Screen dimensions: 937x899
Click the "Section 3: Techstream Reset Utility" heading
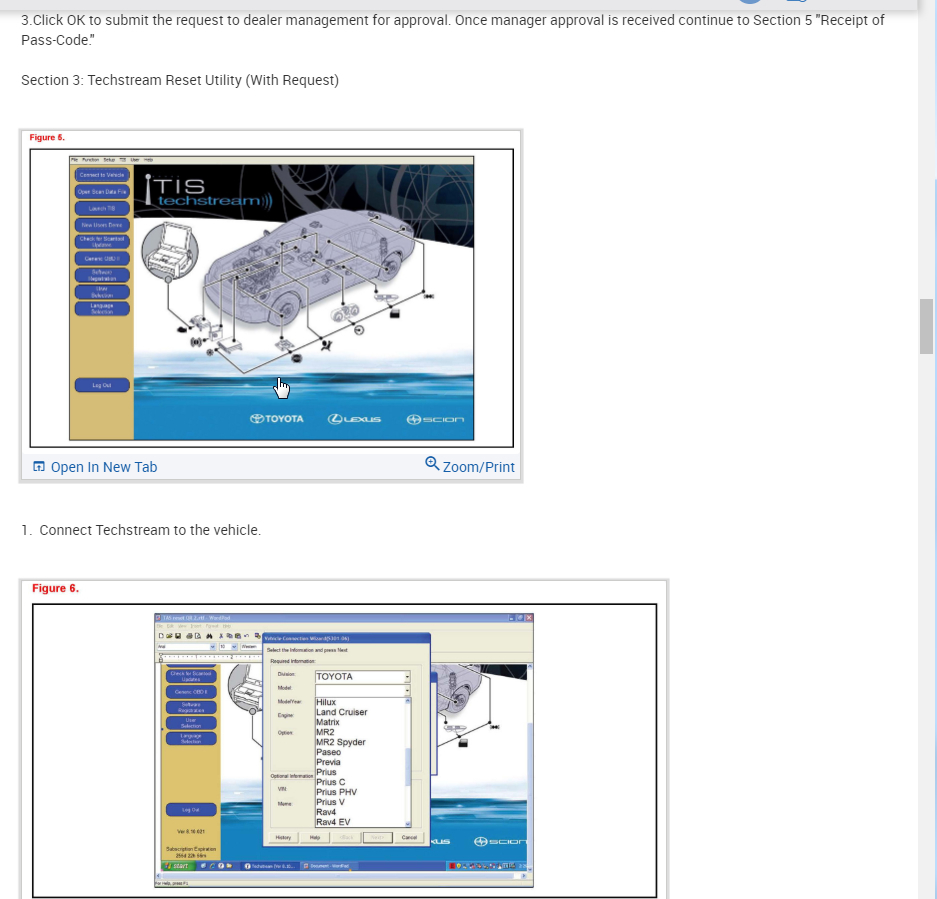pyautogui.click(x=180, y=80)
